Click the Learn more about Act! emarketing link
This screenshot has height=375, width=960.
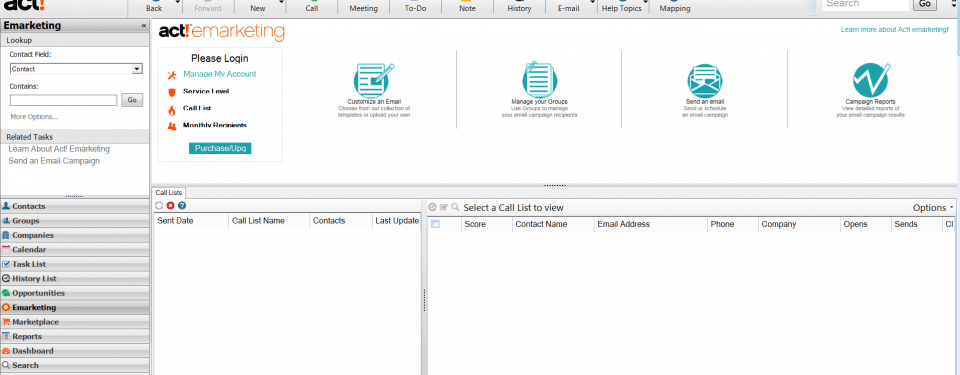tap(894, 29)
